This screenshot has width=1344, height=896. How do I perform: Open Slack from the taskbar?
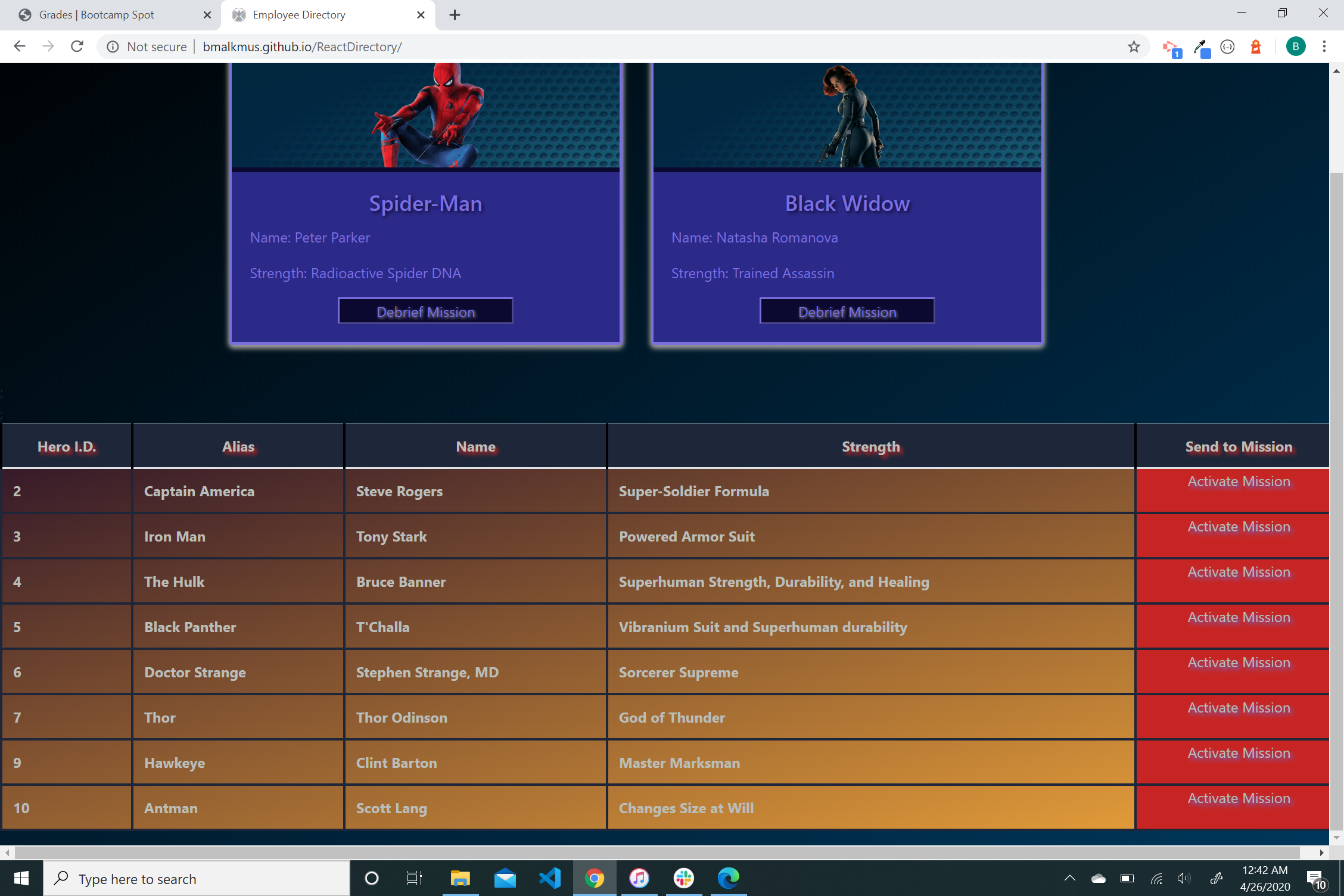[683, 878]
